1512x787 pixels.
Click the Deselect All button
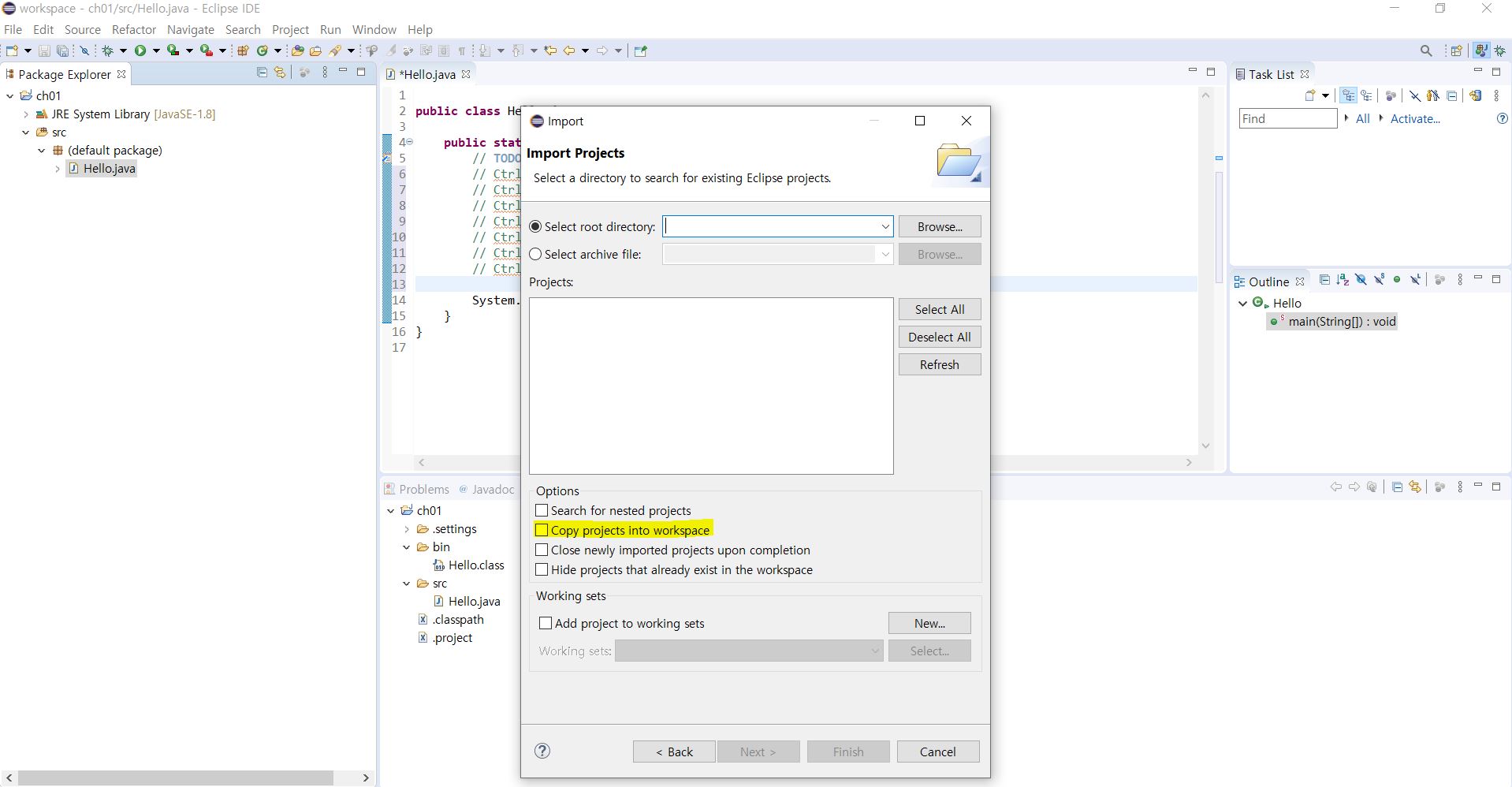click(x=940, y=337)
